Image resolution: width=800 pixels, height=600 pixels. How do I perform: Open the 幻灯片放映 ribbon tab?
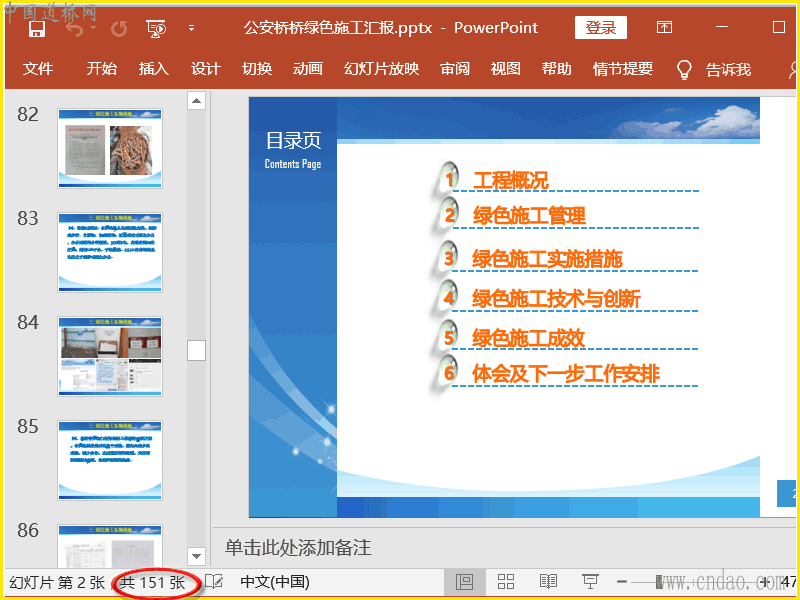(x=382, y=68)
